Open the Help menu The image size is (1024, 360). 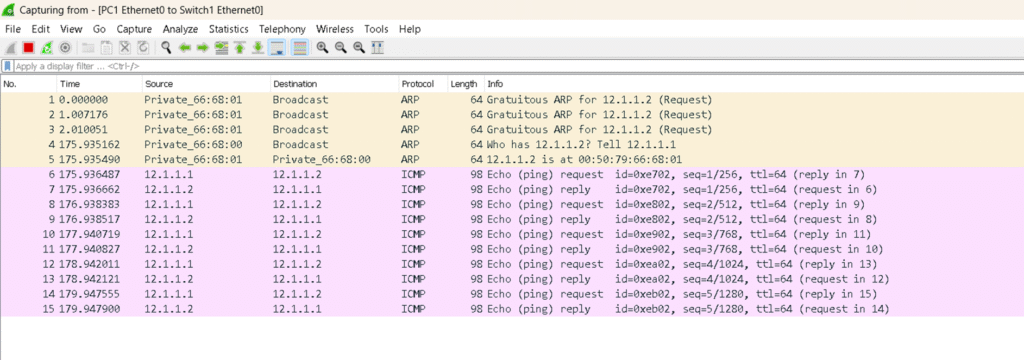click(x=409, y=29)
